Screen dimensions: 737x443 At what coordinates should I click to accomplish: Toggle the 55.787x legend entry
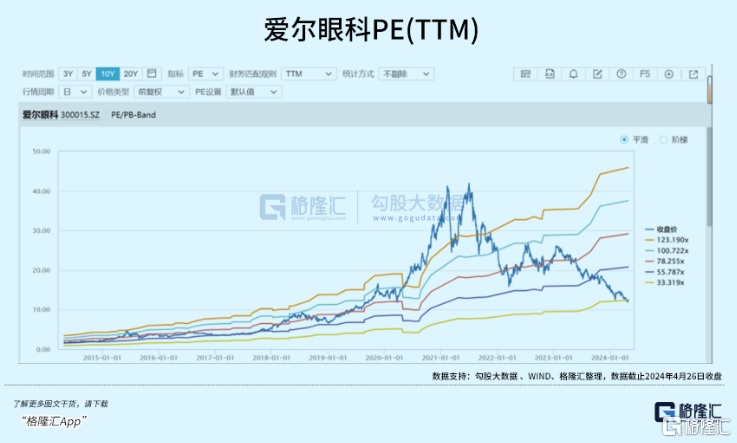click(x=665, y=272)
